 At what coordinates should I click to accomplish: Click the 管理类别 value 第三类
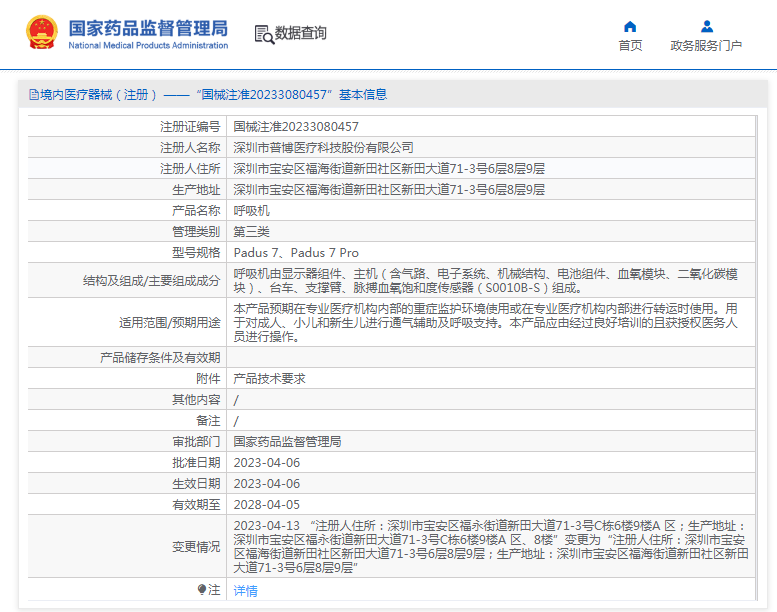point(252,232)
